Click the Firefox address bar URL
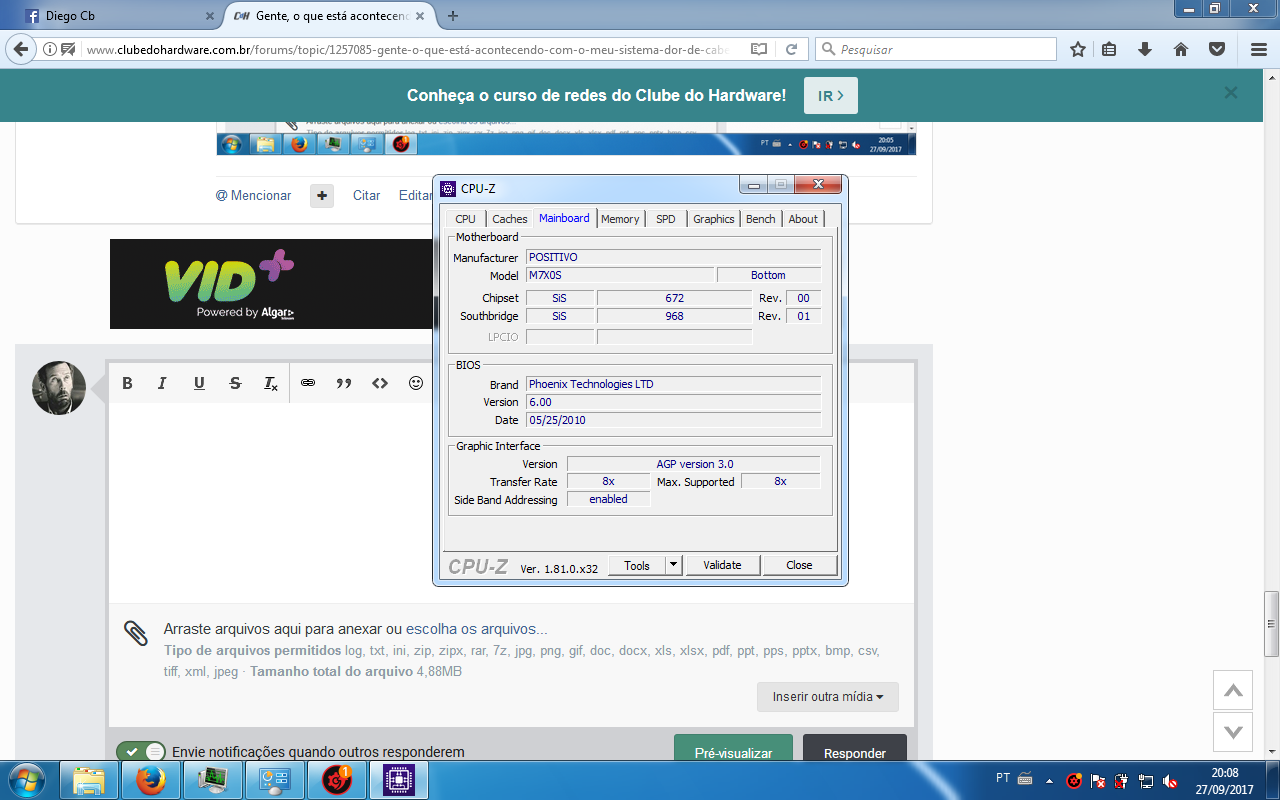This screenshot has width=1280, height=800. coord(407,49)
